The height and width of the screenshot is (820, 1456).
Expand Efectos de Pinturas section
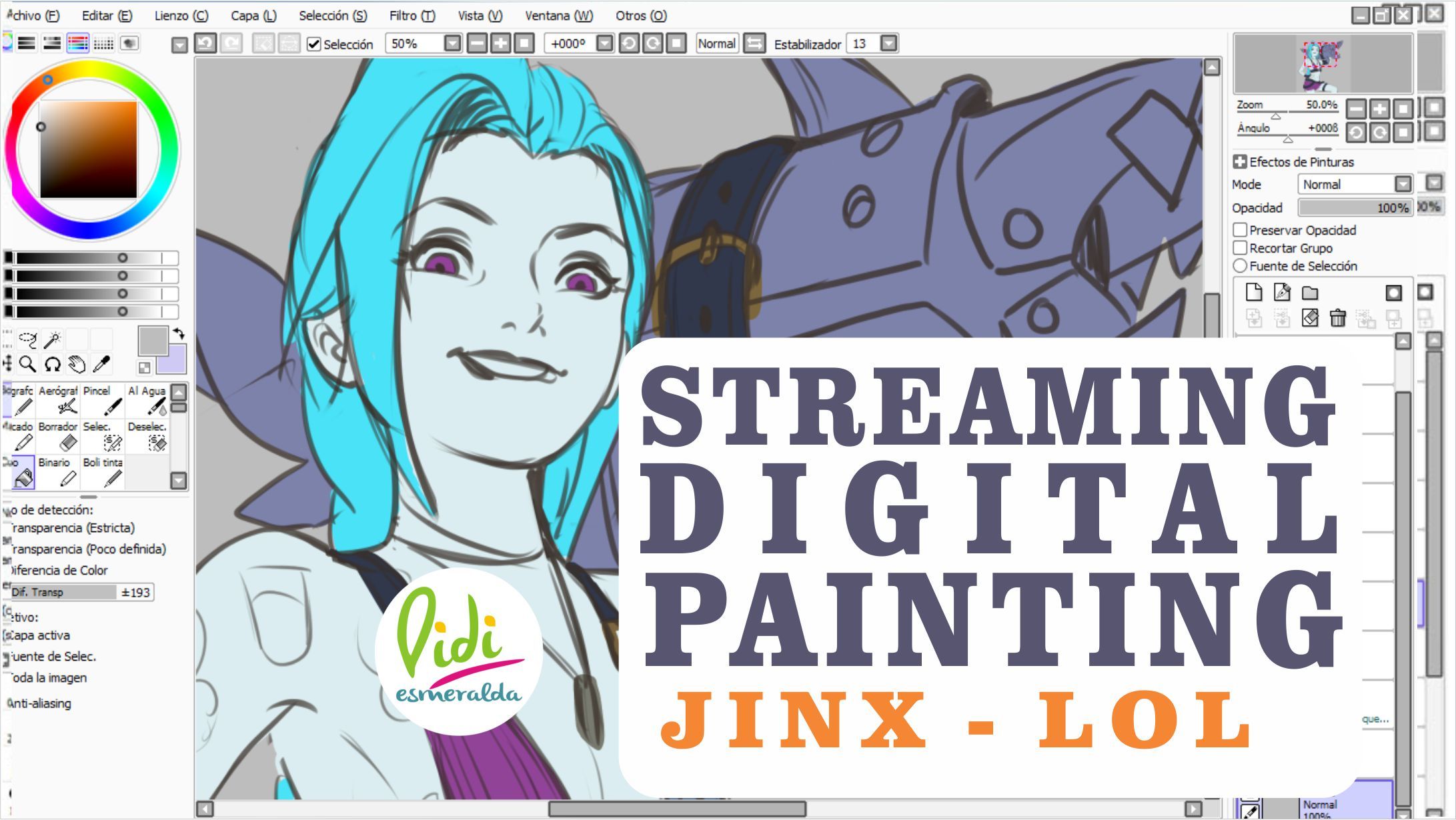[x=1240, y=161]
